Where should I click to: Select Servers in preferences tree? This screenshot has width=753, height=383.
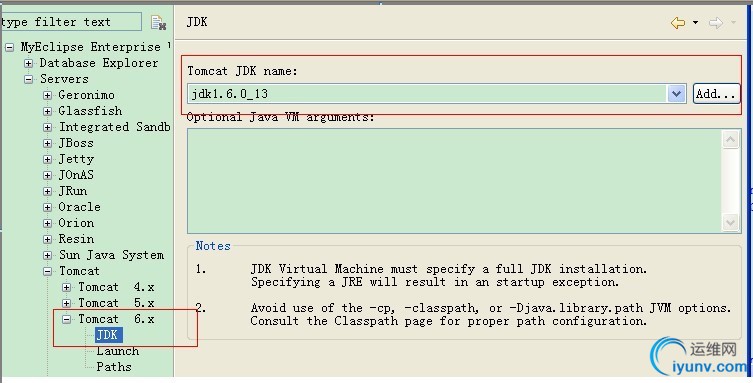[x=64, y=79]
